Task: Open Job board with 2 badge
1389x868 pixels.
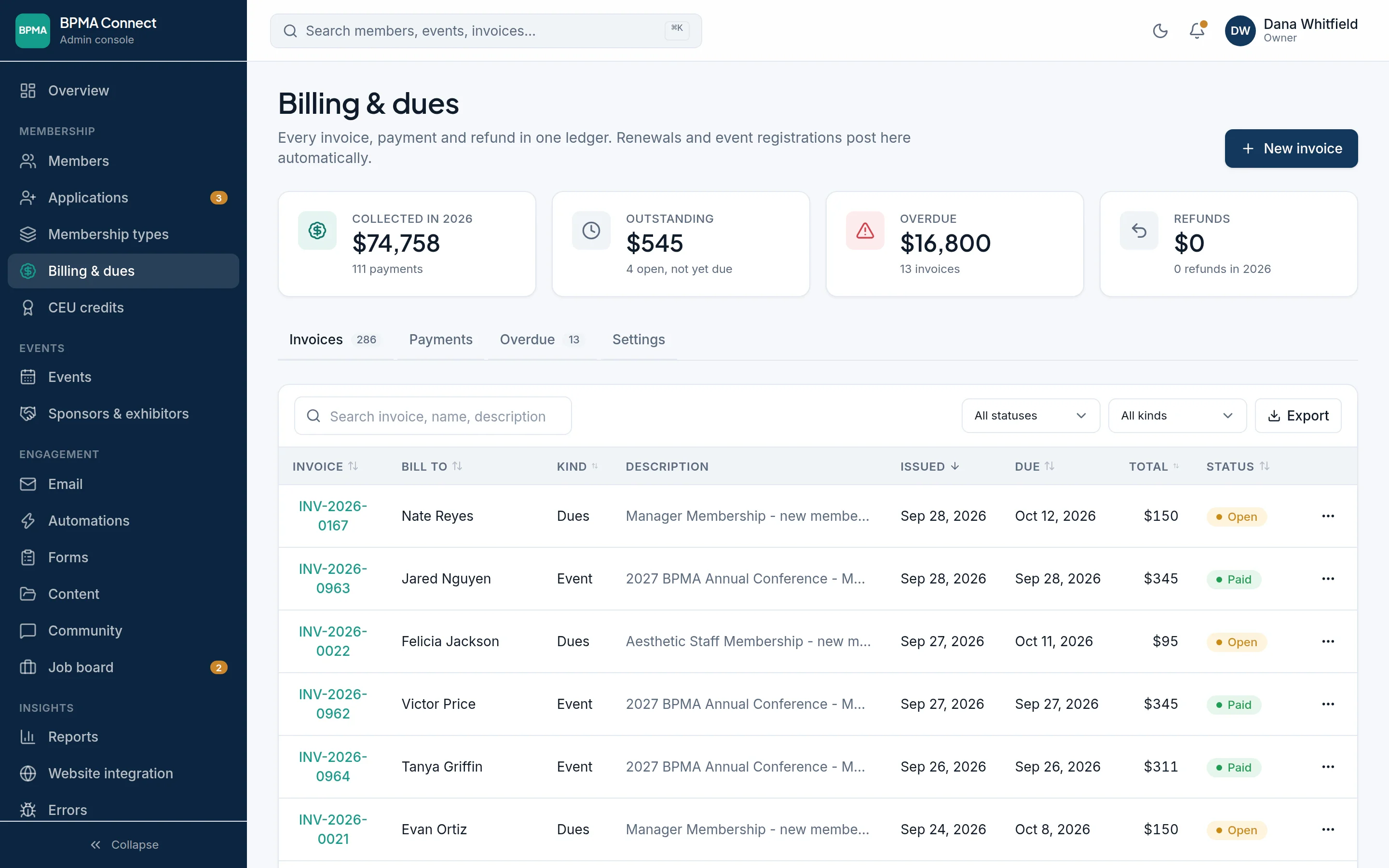Action: tap(123, 668)
